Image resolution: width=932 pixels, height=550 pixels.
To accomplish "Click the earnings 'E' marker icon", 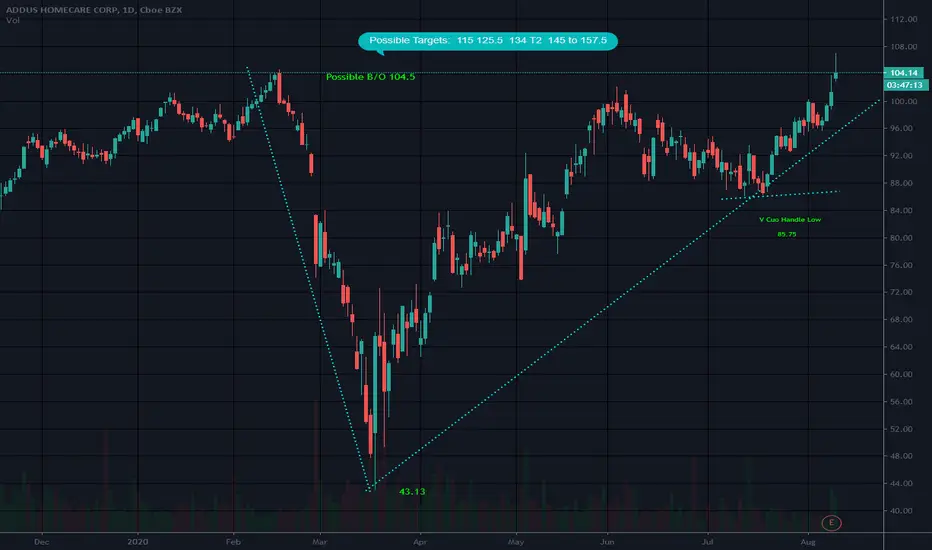I will (x=829, y=521).
